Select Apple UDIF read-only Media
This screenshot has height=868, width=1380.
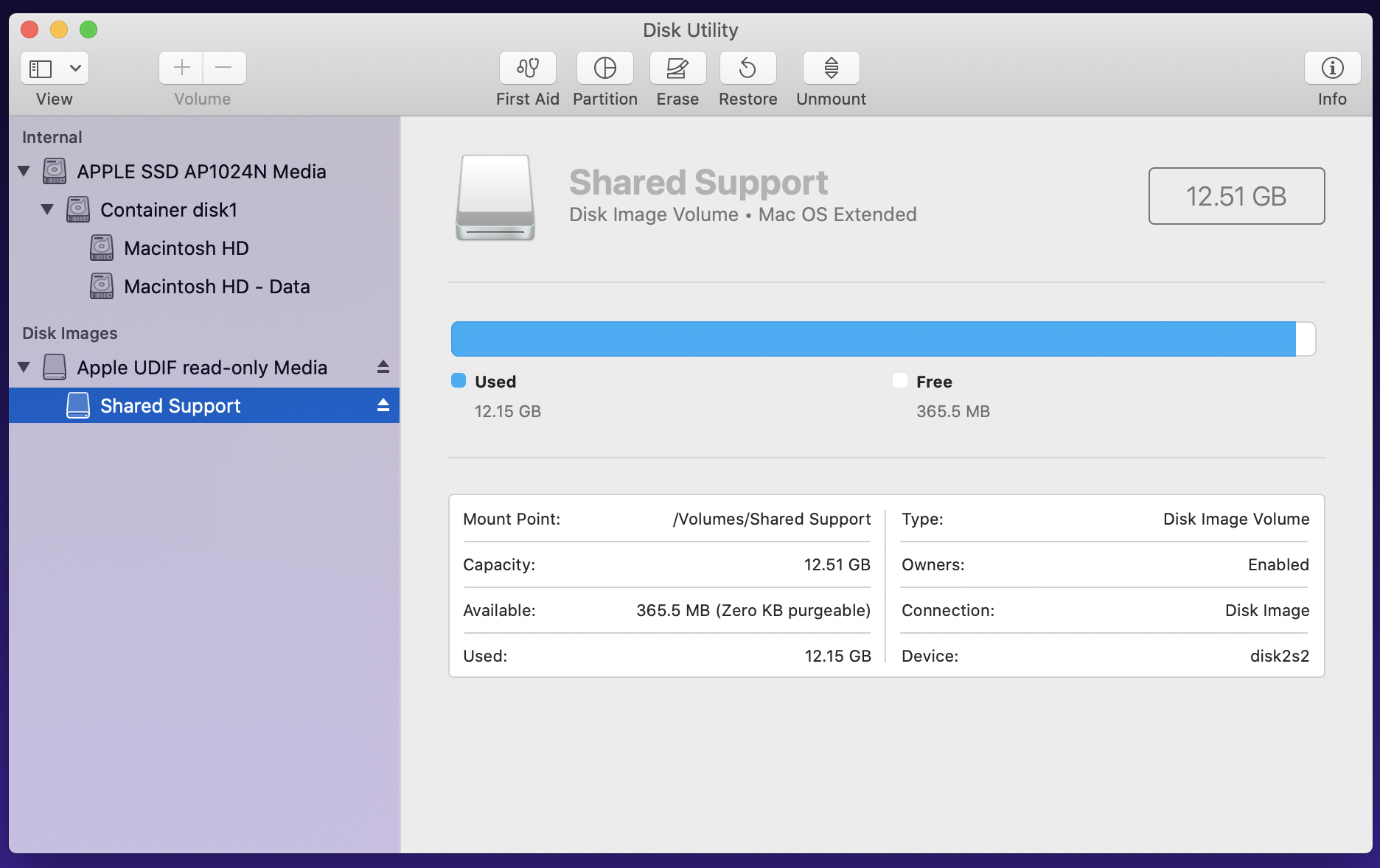202,368
